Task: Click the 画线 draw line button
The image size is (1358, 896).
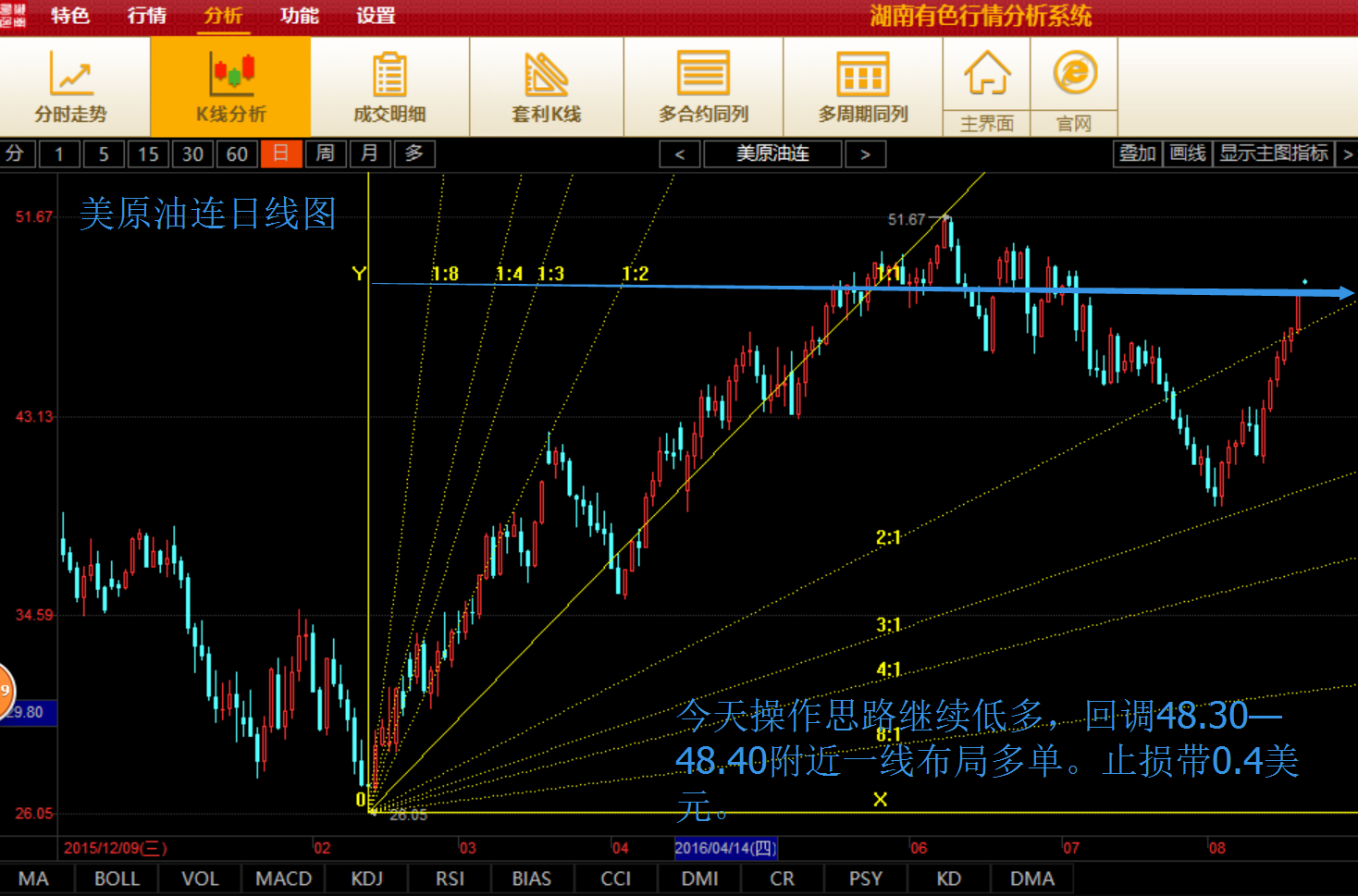Action: (1187, 153)
